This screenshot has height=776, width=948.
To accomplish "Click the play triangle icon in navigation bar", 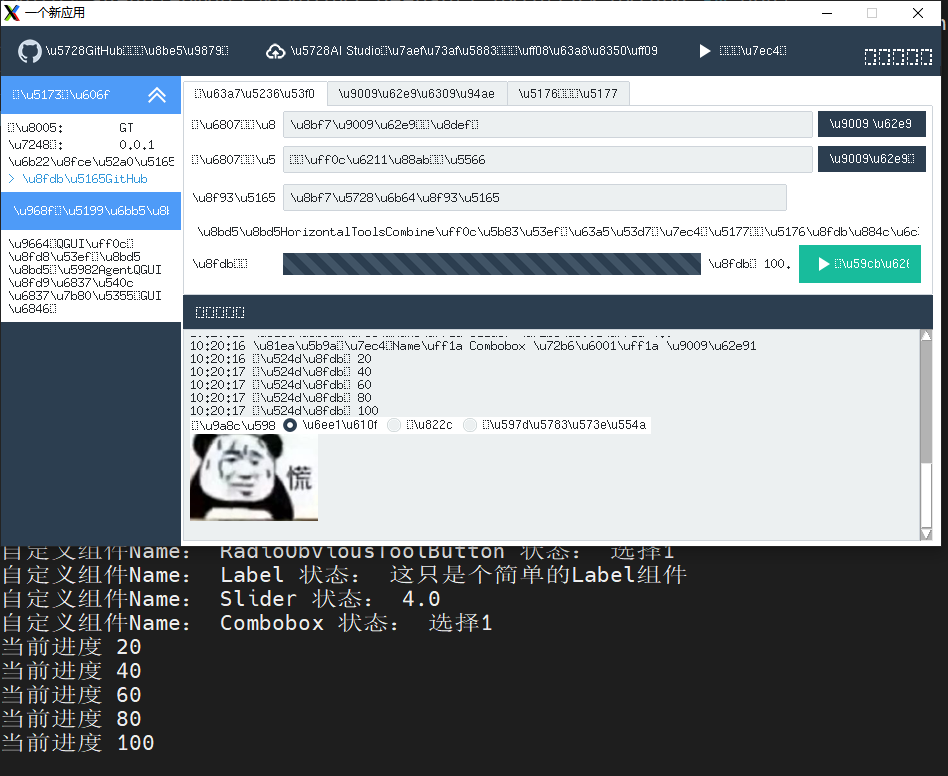I will pyautogui.click(x=704, y=51).
